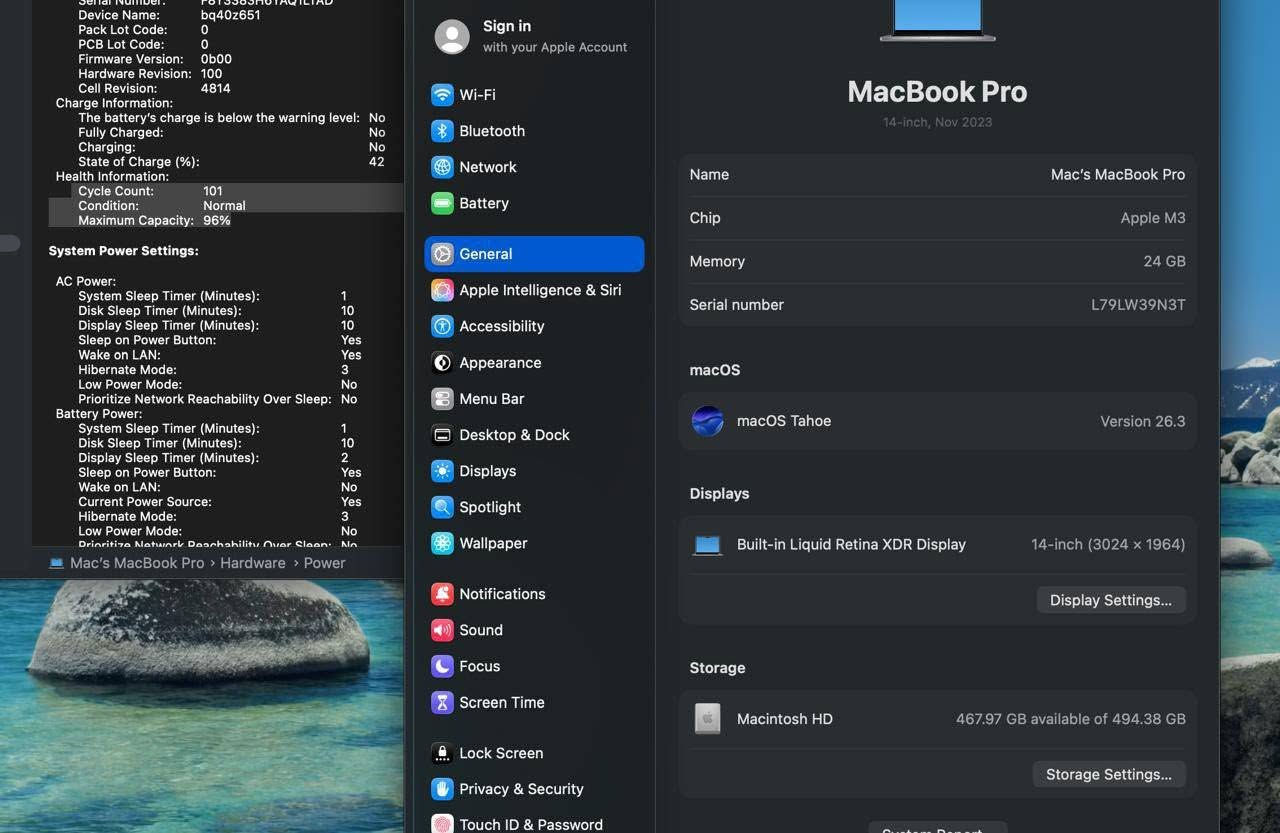Click the Notifications bell icon
1280x833 pixels.
pyautogui.click(x=442, y=594)
